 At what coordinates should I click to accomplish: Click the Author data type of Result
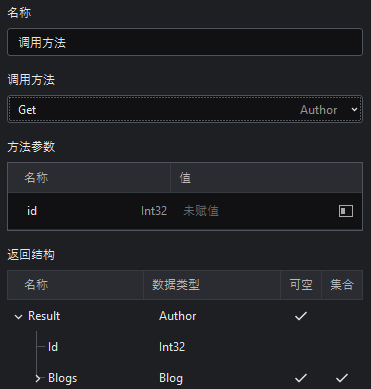(178, 316)
